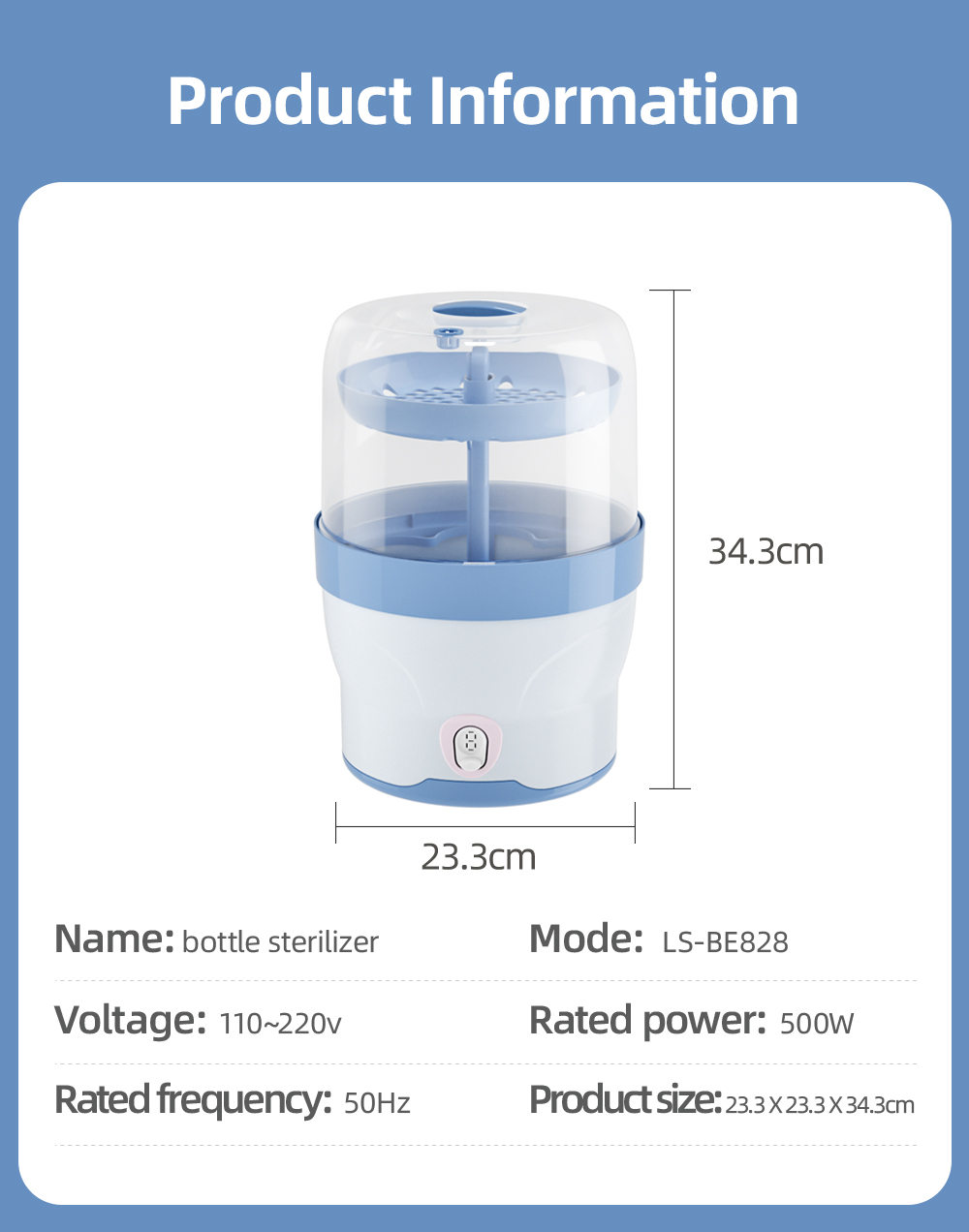Click the small steam vent knob on lid

[x=447, y=338]
